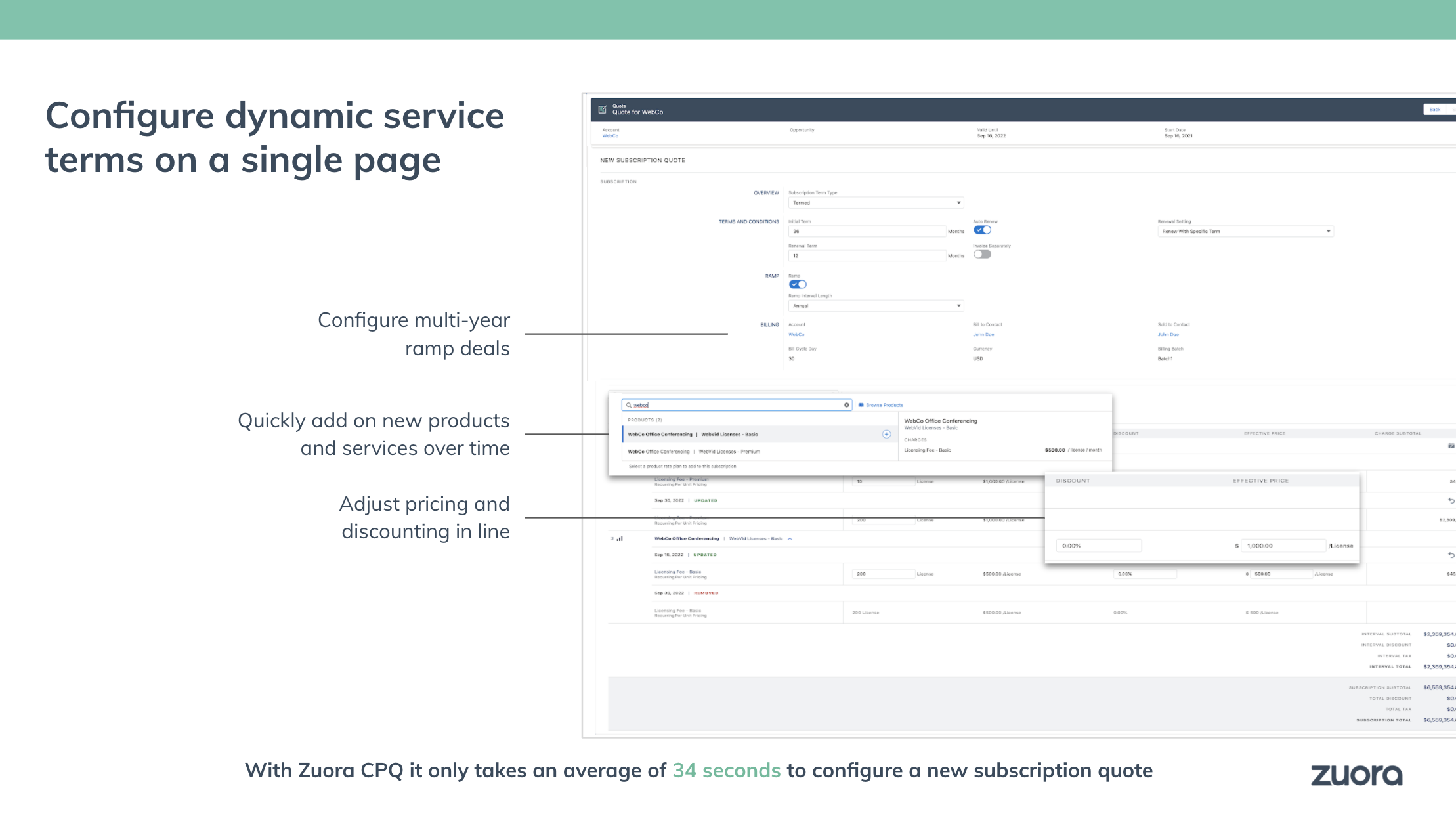
Task: Click the undo arrow on the Sep 16 UPDATED row
Action: pyautogui.click(x=1451, y=555)
